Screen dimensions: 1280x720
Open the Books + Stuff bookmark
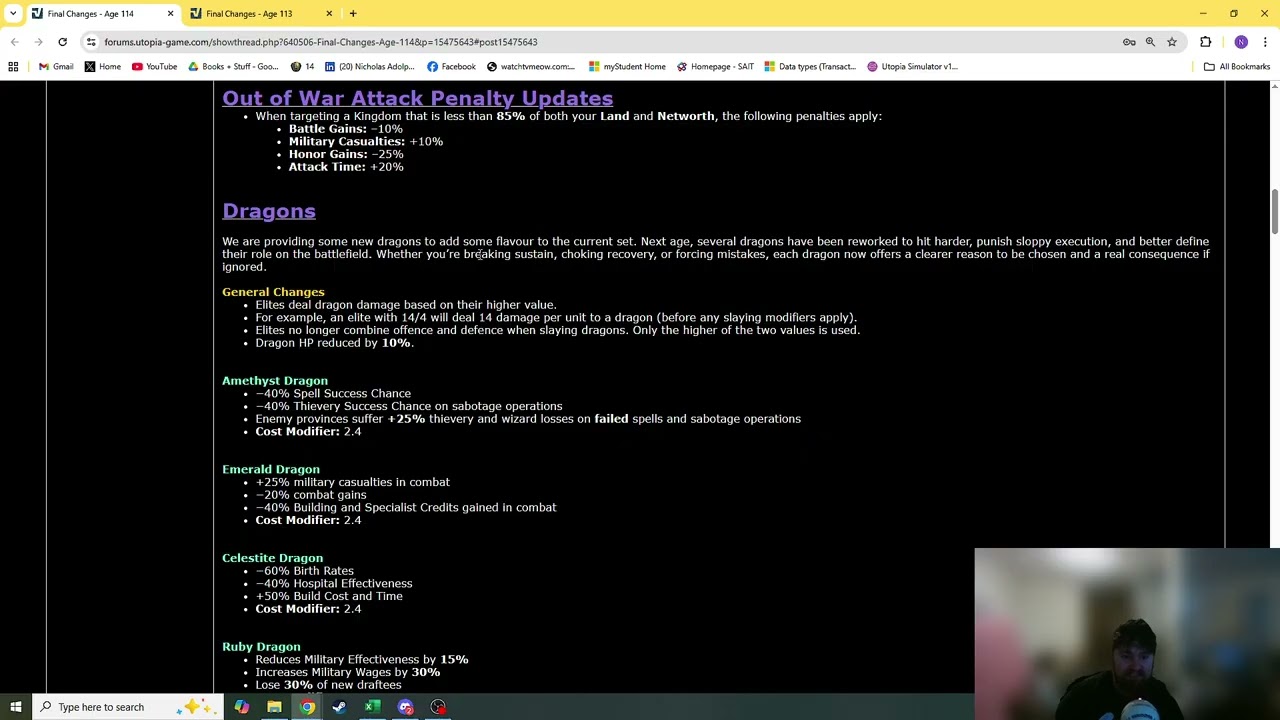click(234, 67)
